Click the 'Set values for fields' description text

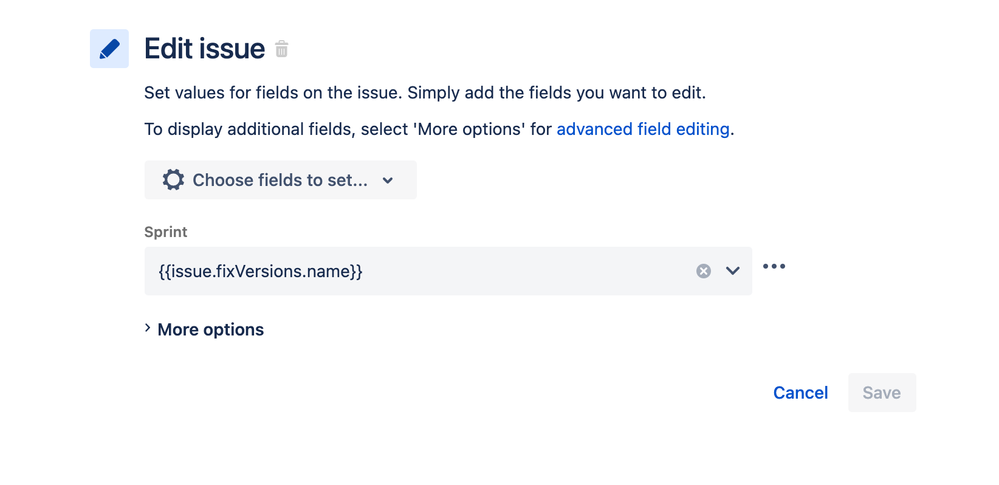(x=425, y=93)
